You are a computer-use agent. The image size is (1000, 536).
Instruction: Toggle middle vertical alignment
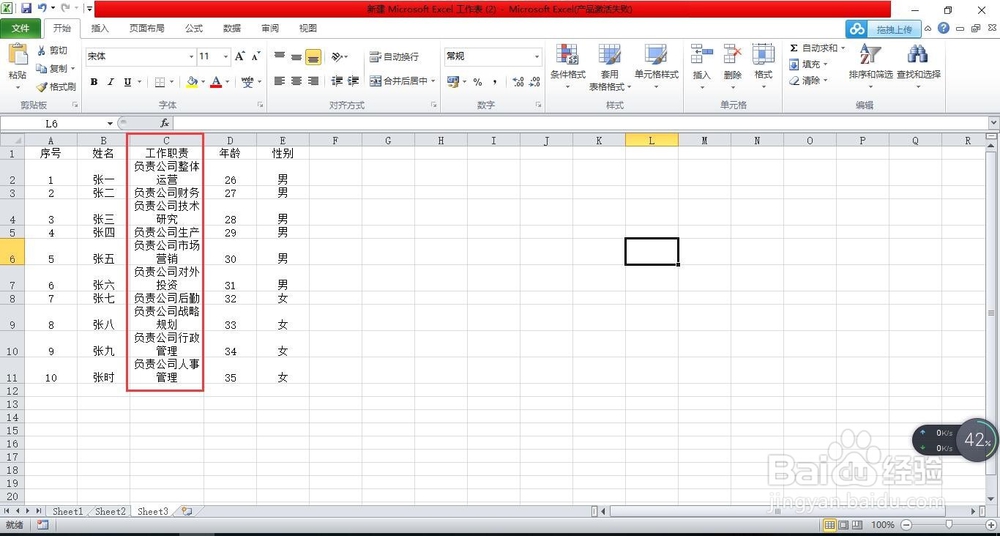(x=296, y=56)
